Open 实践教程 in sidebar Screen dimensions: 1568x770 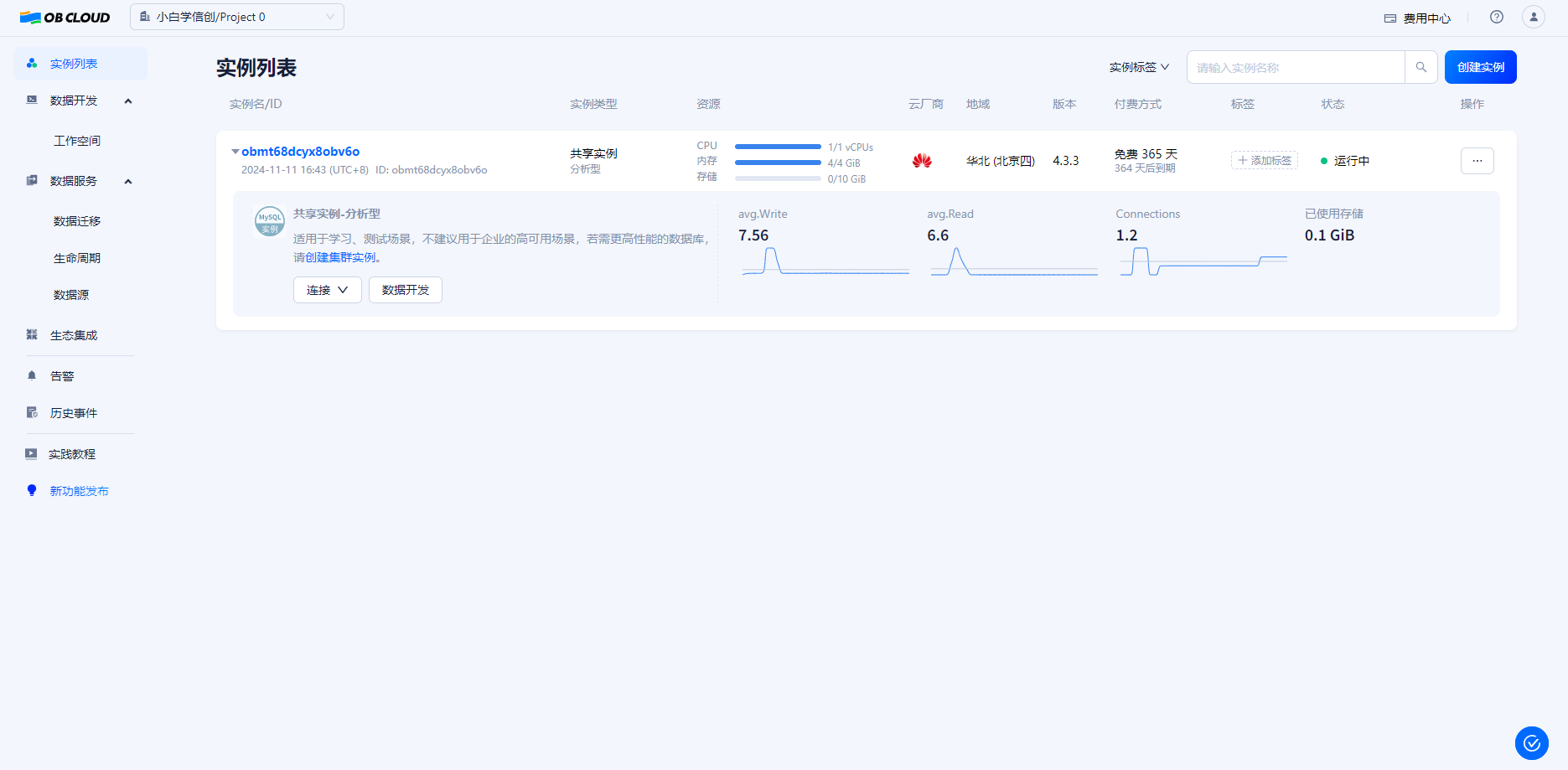(x=72, y=454)
